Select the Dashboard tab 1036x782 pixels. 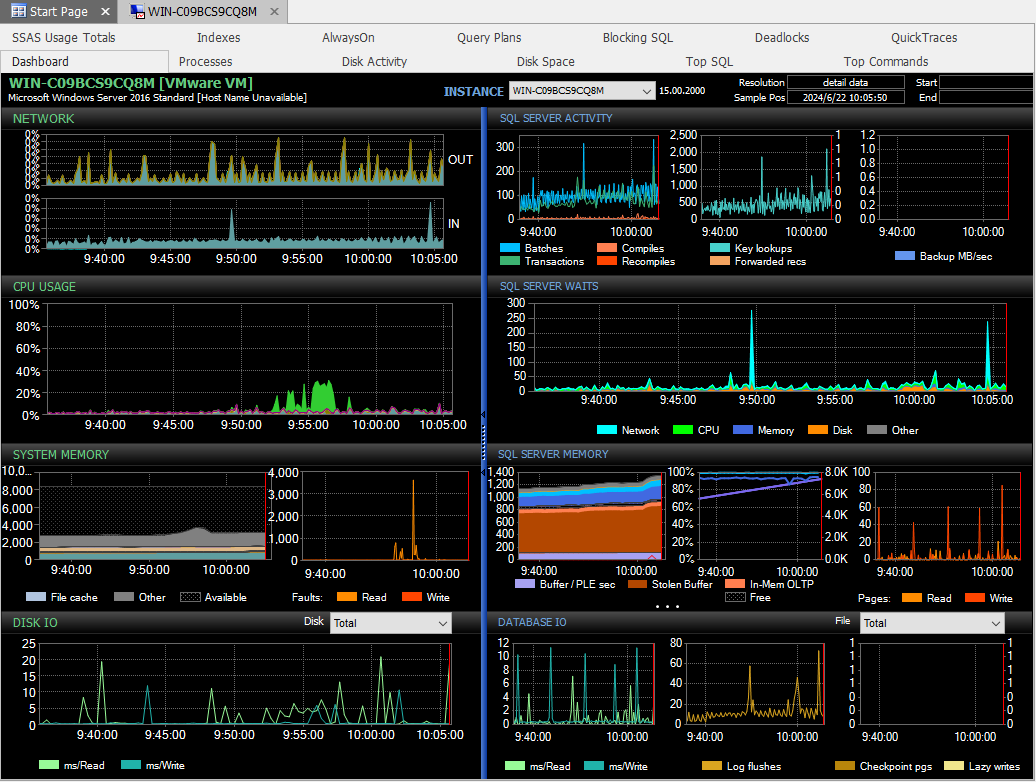[x=85, y=61]
